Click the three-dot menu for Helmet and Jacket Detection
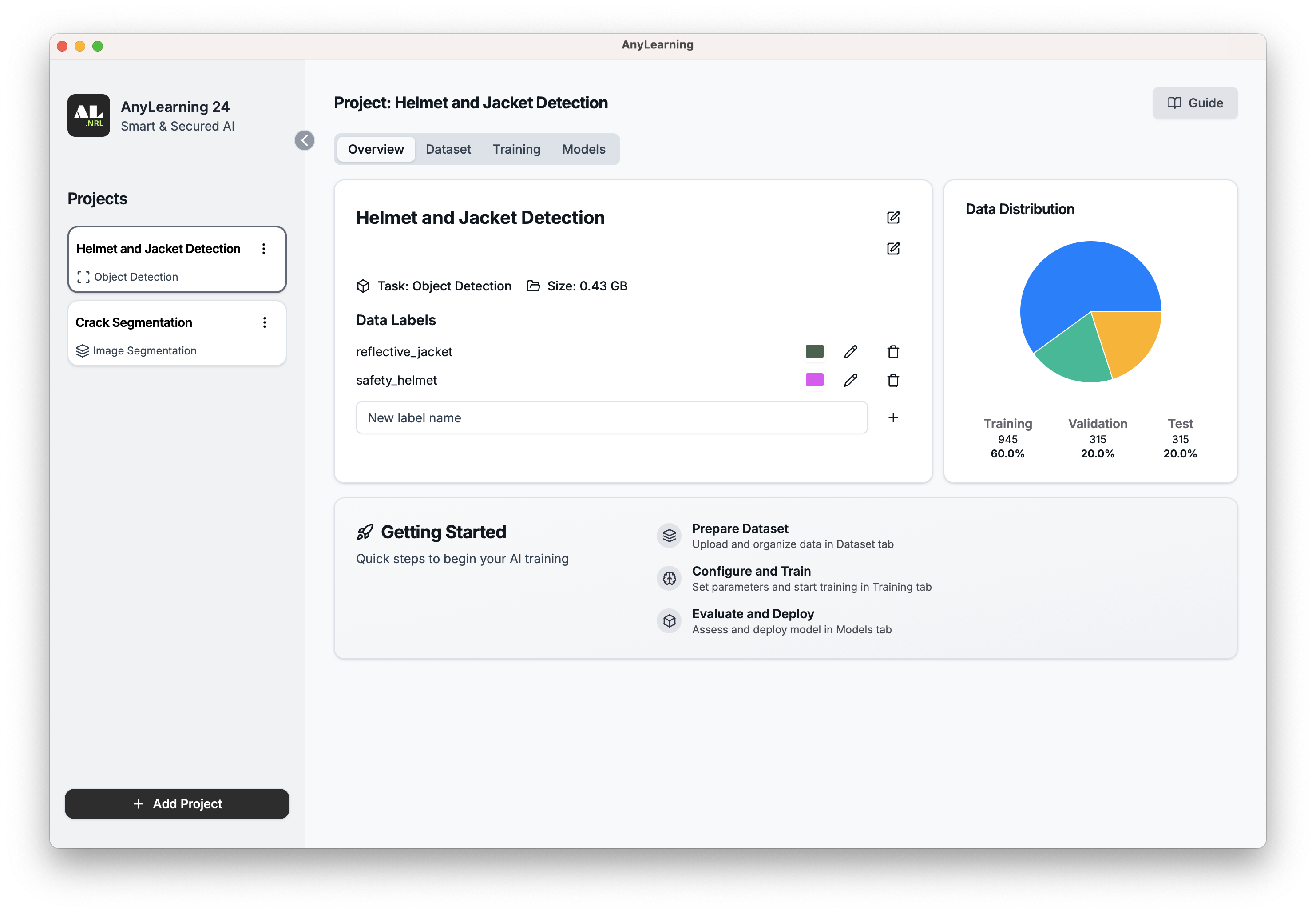1316x914 pixels. (x=265, y=247)
